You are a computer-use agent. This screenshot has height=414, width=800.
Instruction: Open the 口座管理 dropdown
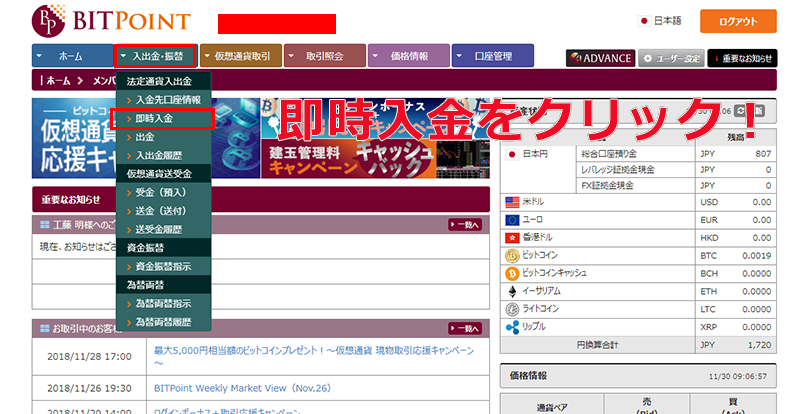click(493, 56)
